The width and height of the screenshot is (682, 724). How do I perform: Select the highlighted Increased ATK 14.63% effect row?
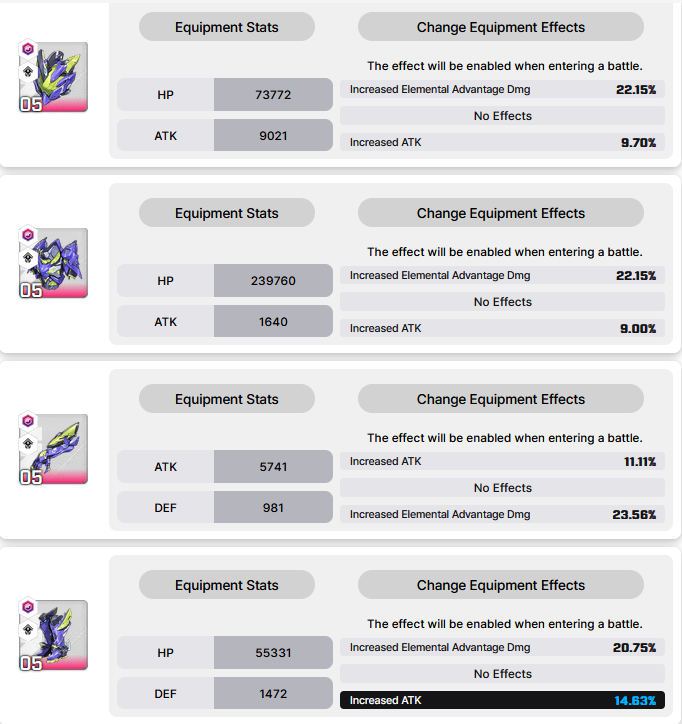[x=502, y=700]
